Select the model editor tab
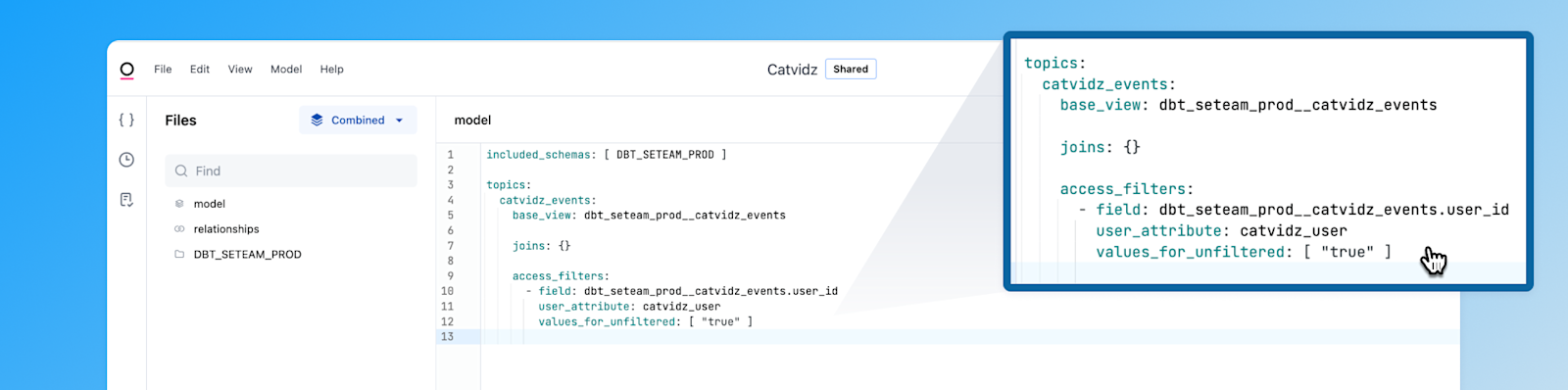This screenshot has width=1568, height=390. point(472,121)
